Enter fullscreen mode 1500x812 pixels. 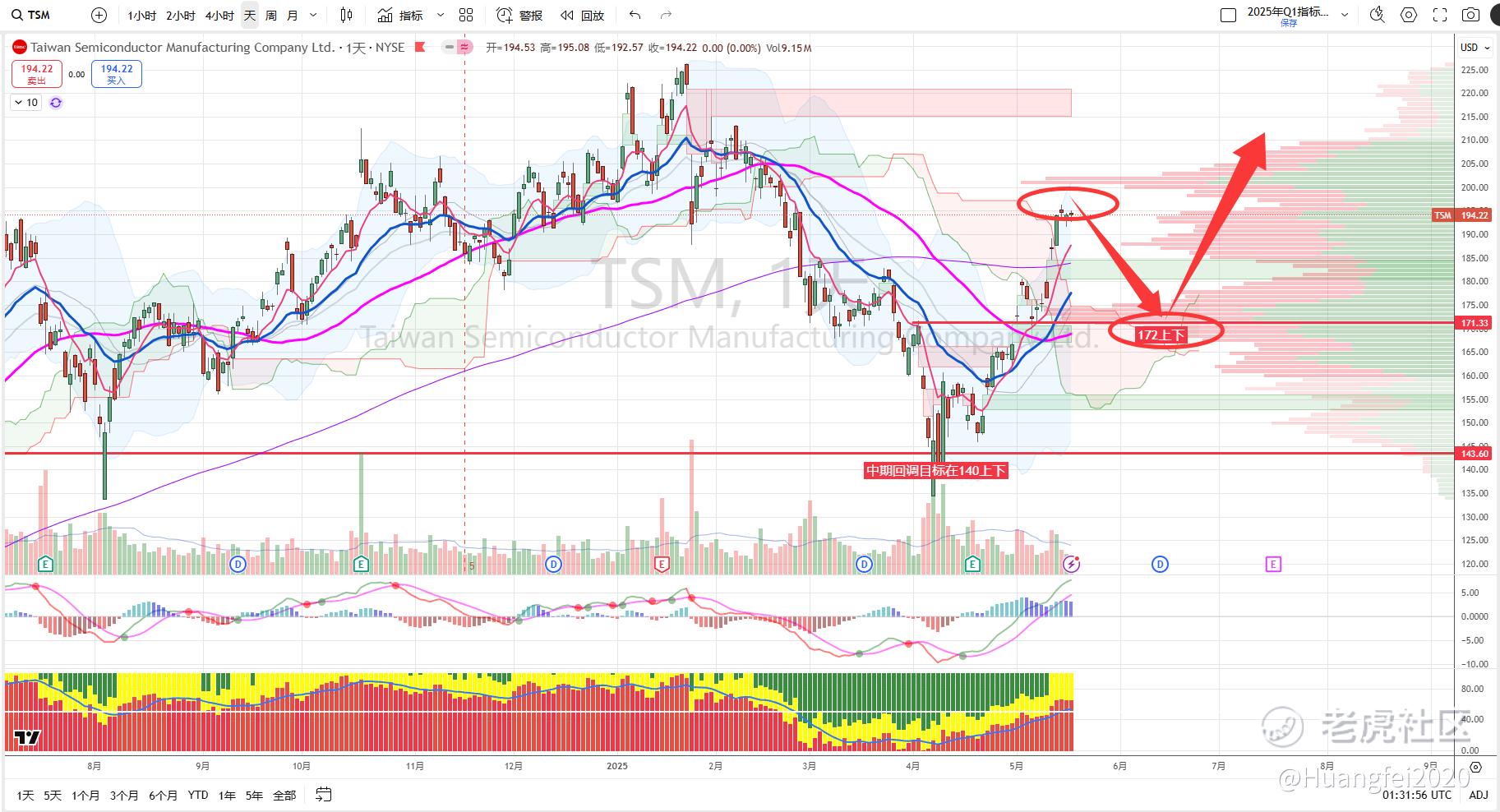point(1440,15)
